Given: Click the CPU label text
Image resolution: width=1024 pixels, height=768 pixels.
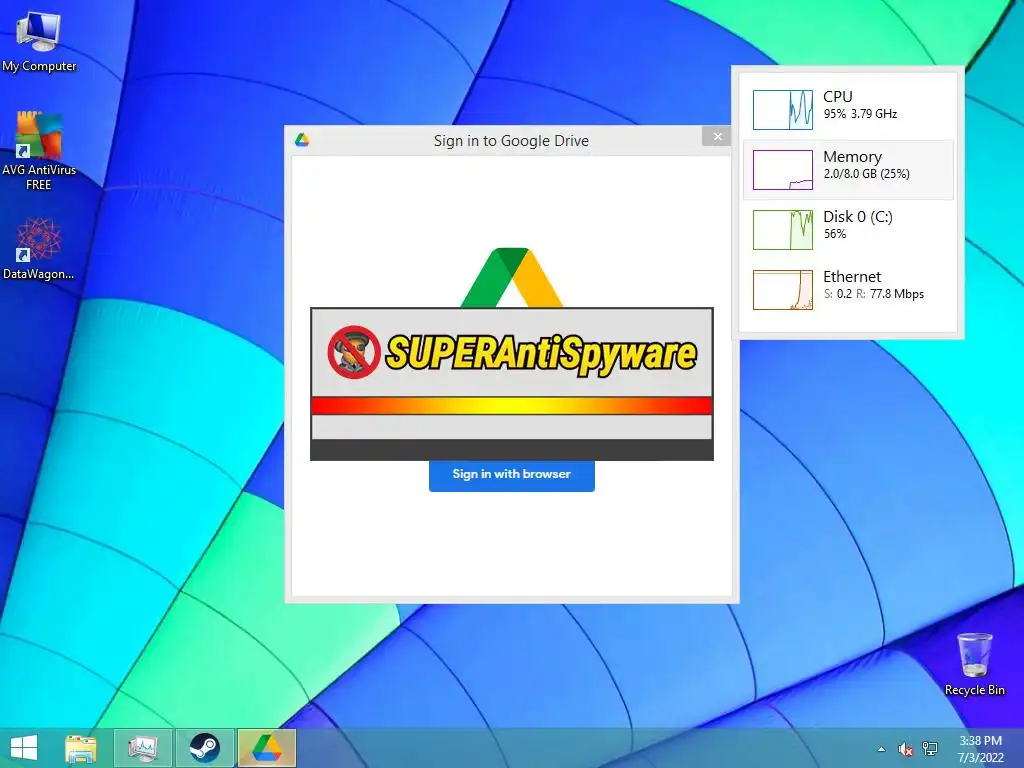Looking at the screenshot, I should pos(838,97).
